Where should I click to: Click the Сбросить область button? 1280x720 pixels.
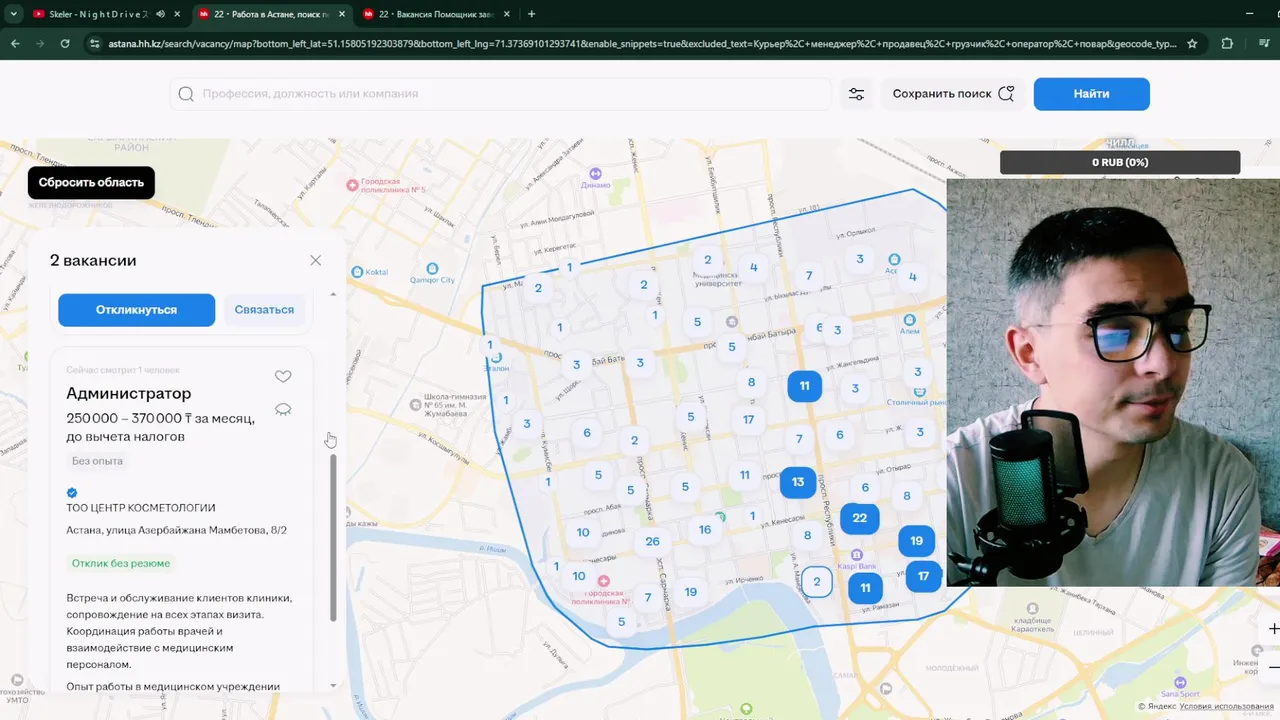tap(91, 183)
